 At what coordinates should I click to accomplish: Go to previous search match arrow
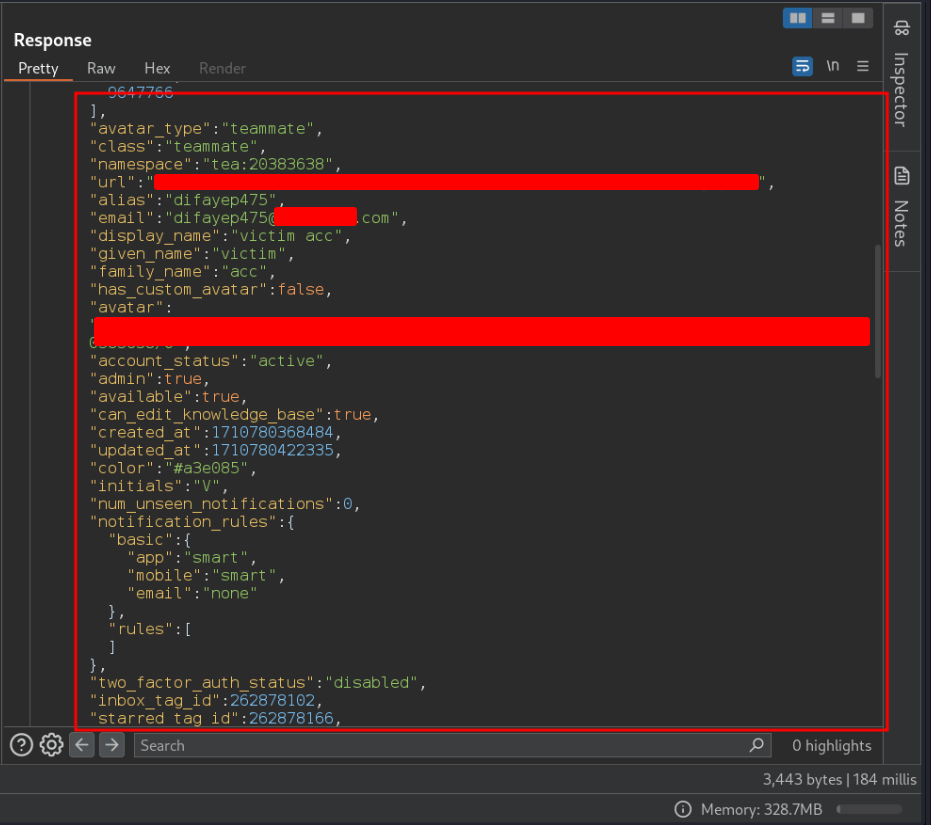(82, 745)
